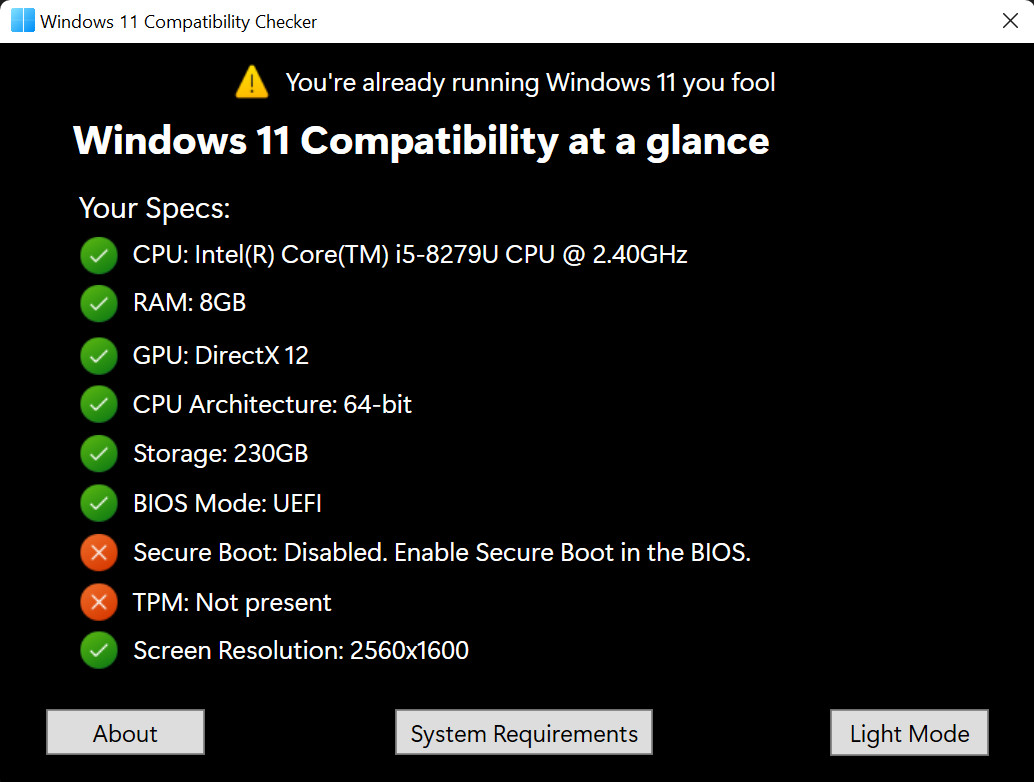Close the Compatibility Checker window
The image size is (1034, 782).
coord(1010,21)
